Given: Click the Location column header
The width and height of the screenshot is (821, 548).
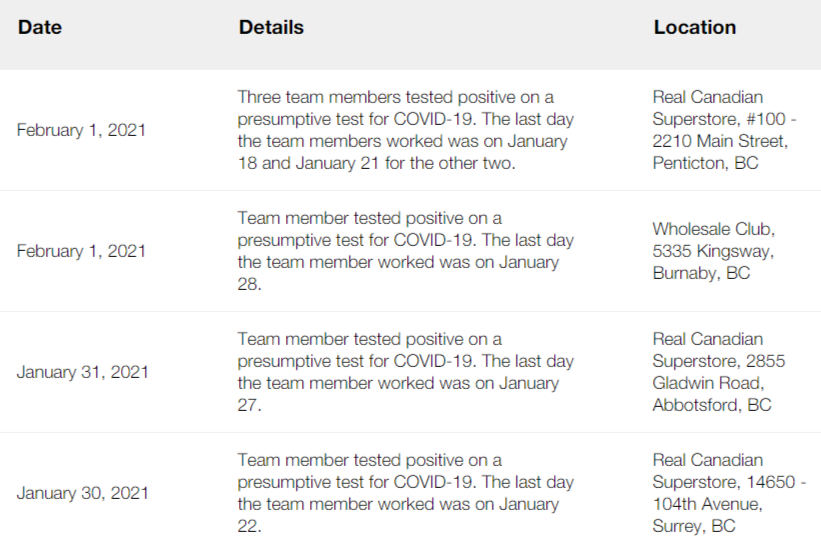Looking at the screenshot, I should click(x=695, y=27).
